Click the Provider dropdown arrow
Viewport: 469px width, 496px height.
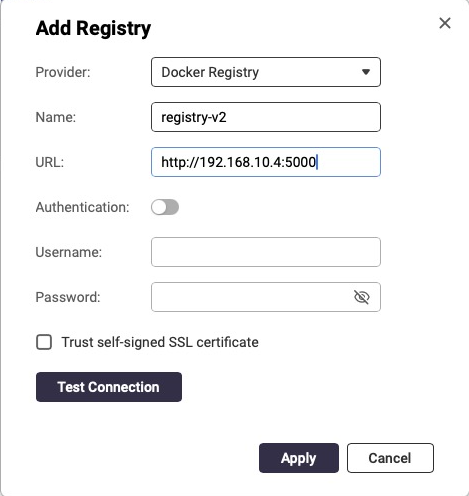366,72
